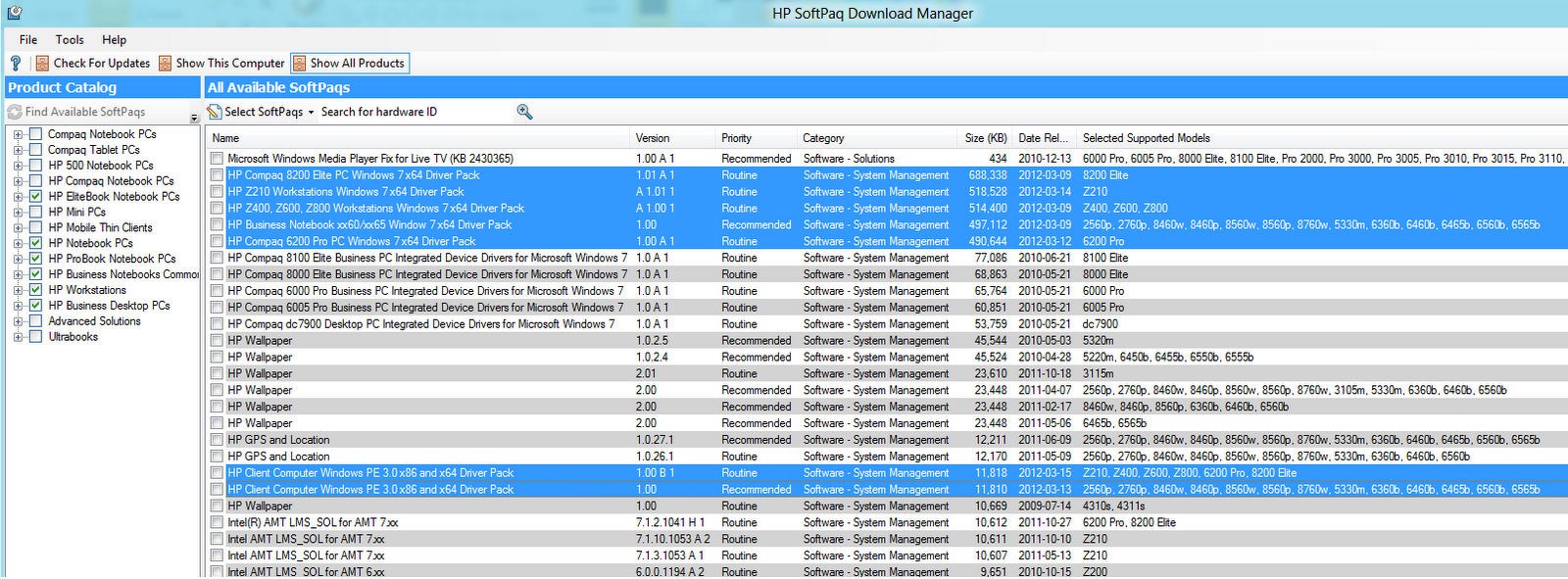Select HP Business Notebooks Common tree item
1568x579 pixels.
[x=123, y=274]
